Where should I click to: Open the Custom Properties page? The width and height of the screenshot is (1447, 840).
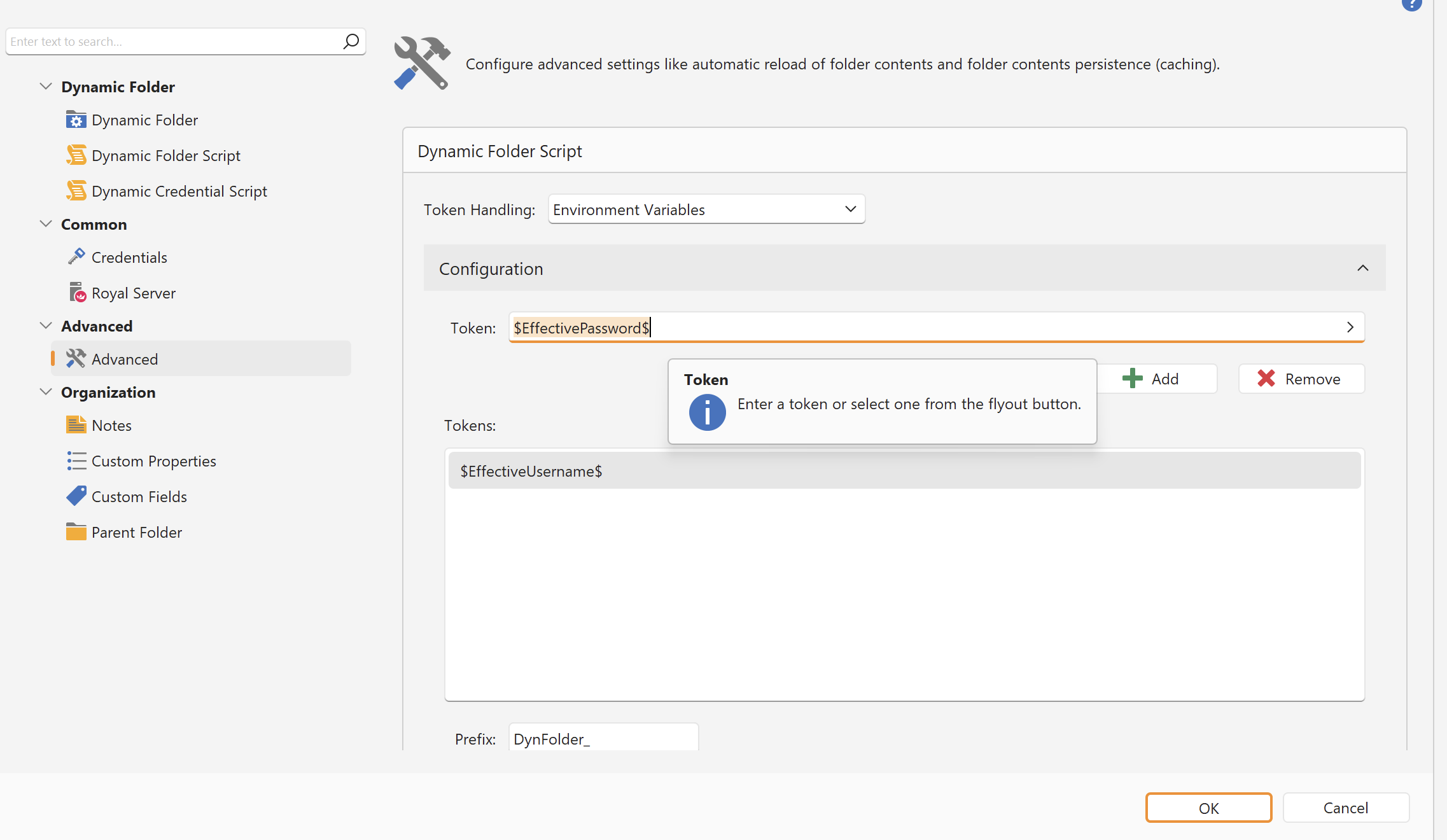pos(153,461)
